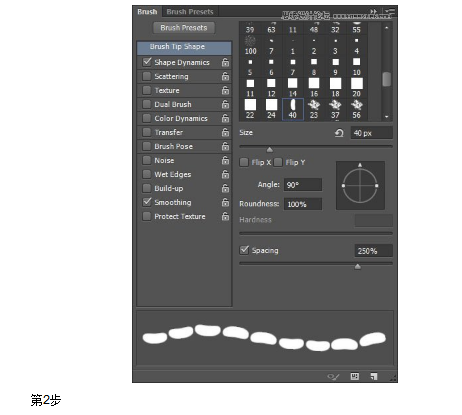Screen dimensions: 462x415
Task: Toggle lock icon for Texture
Action: pyautogui.click(x=225, y=90)
